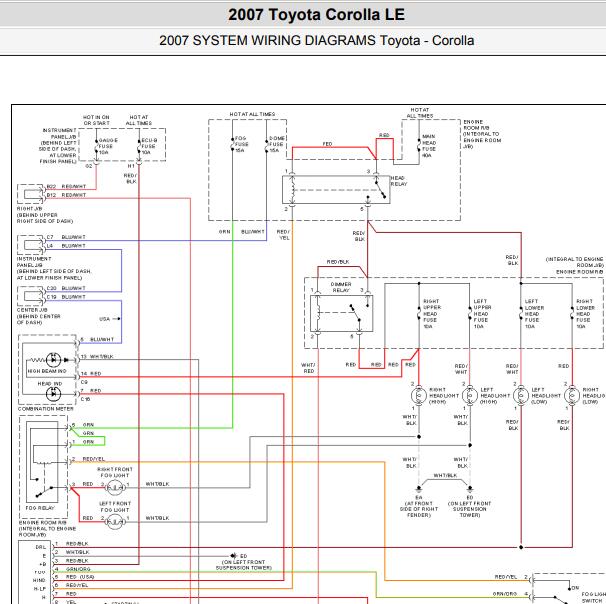The height and width of the screenshot is (604, 606).
Task: Select "2007 SYSTEM WIRING DIAGRAMS Toyota - Corolla" subtitle
Action: coord(316,40)
